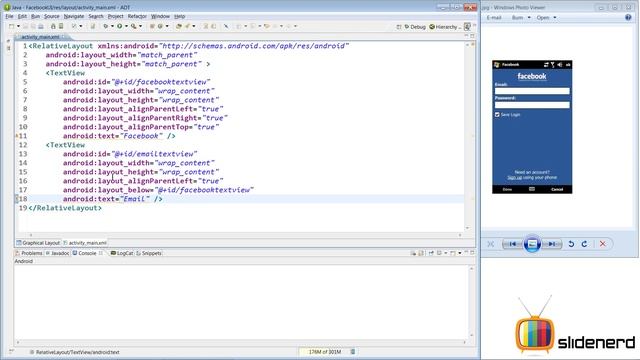Open the File menu
Screen dimensions: 640x360
tap(9, 16)
